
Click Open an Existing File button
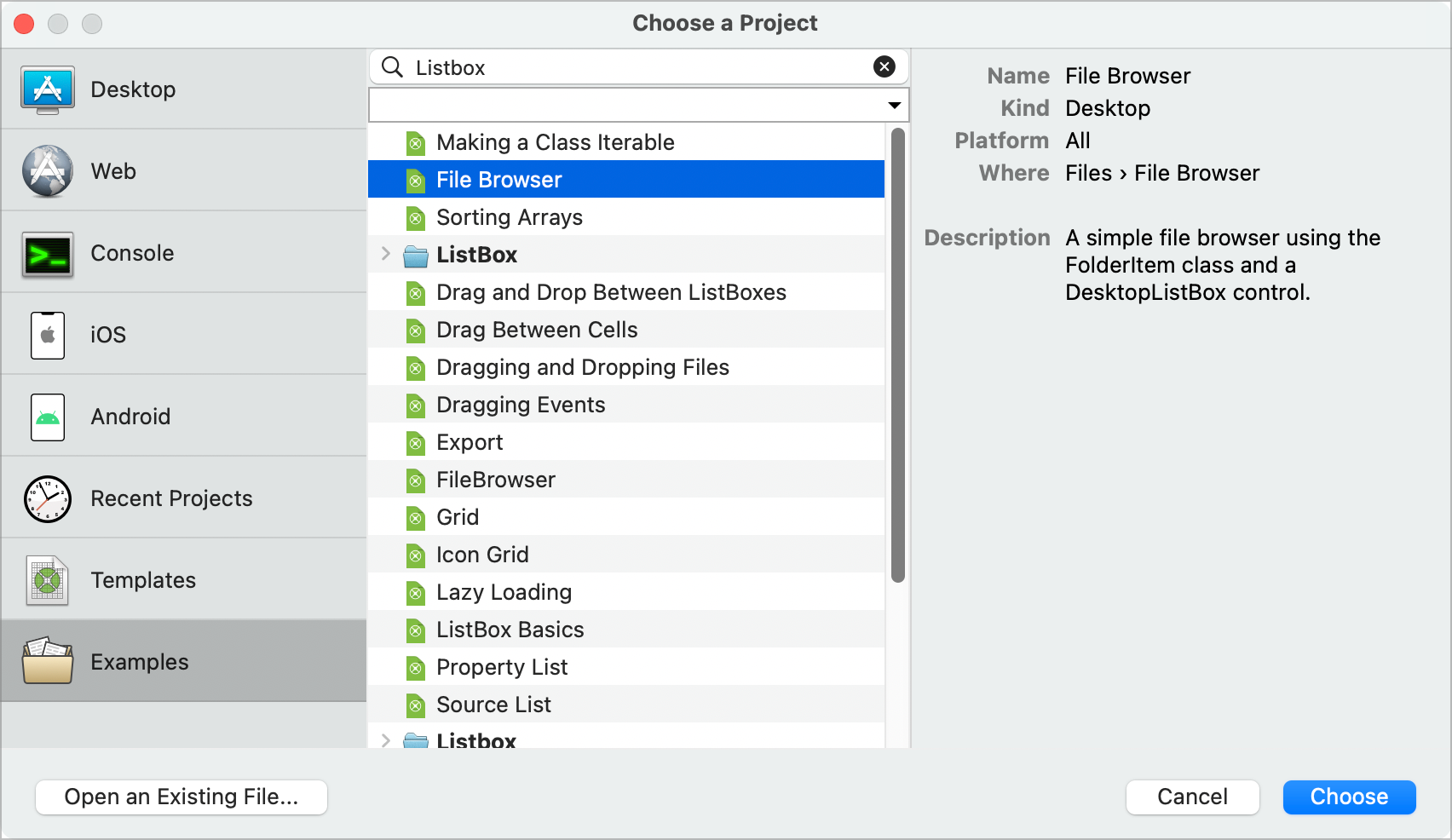[x=181, y=797]
